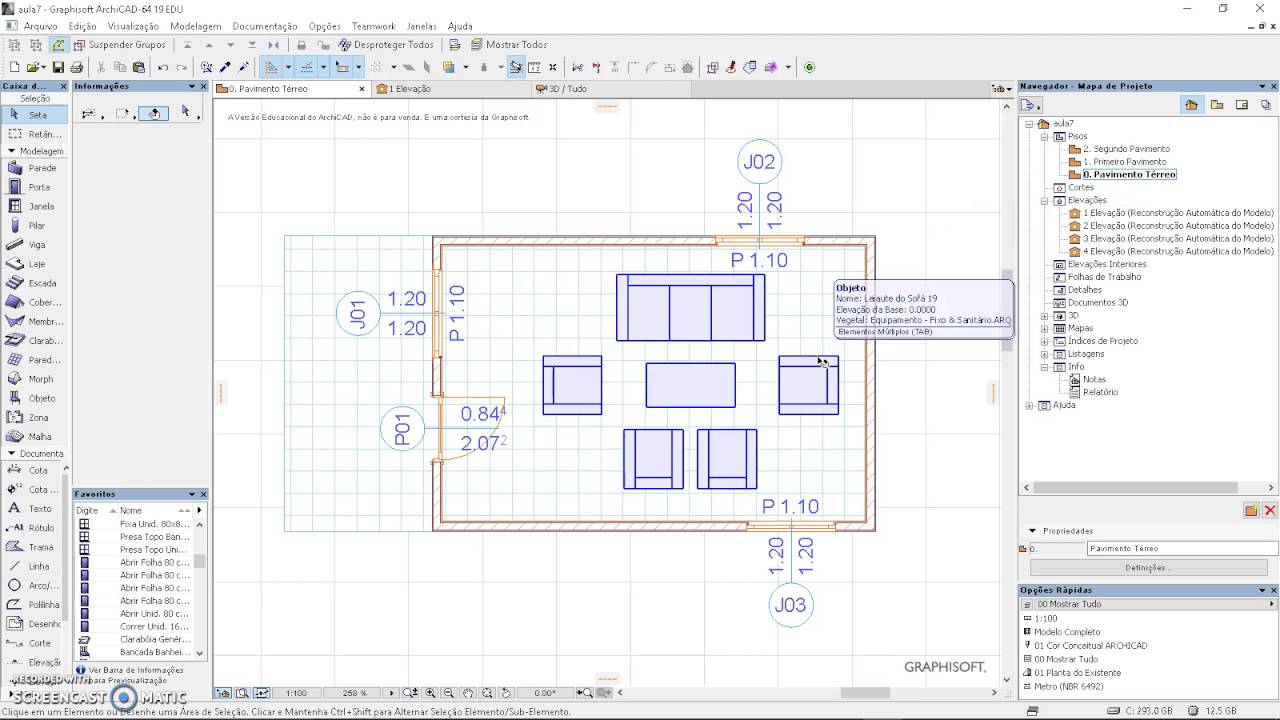Toggle the highlighted trace reference toolbar button
The image size is (1280, 720).
(x=515, y=68)
